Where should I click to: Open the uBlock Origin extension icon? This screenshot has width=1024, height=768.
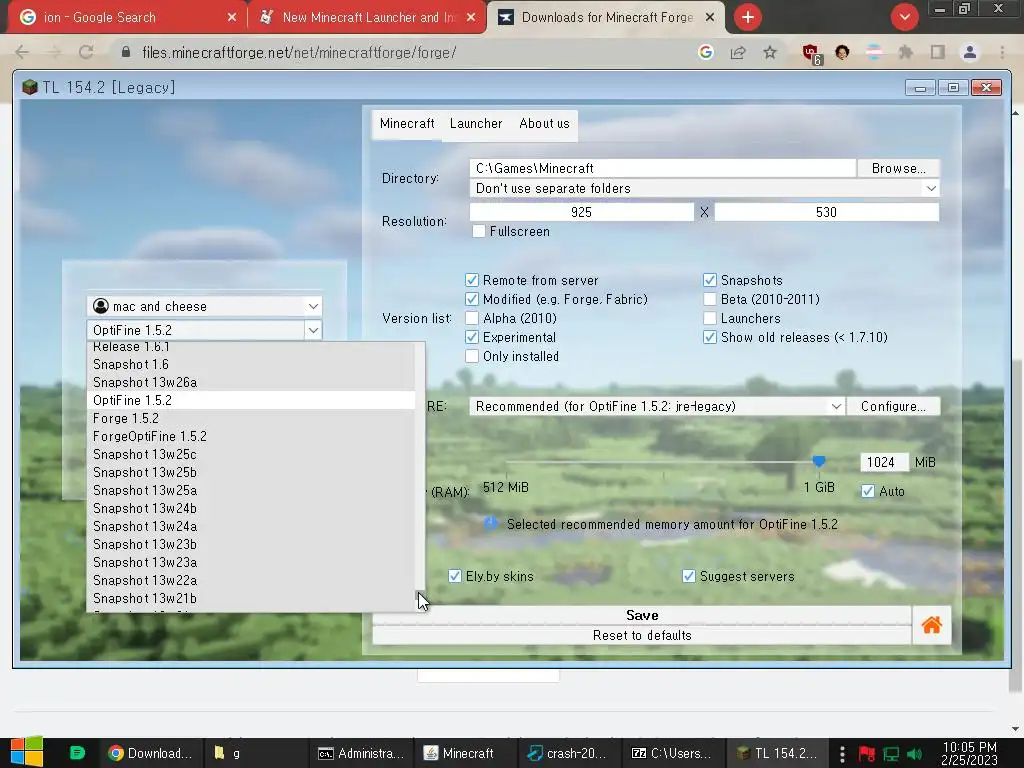(810, 54)
